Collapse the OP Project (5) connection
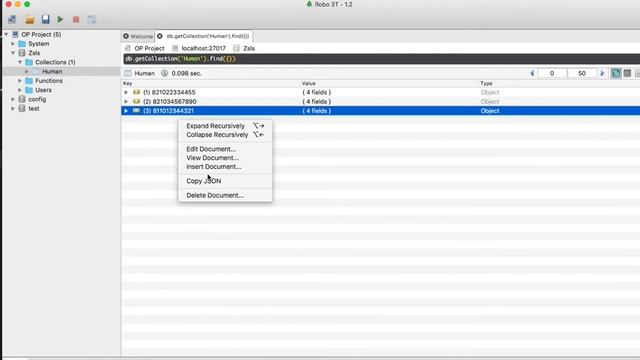This screenshot has width=640, height=360. 6,35
